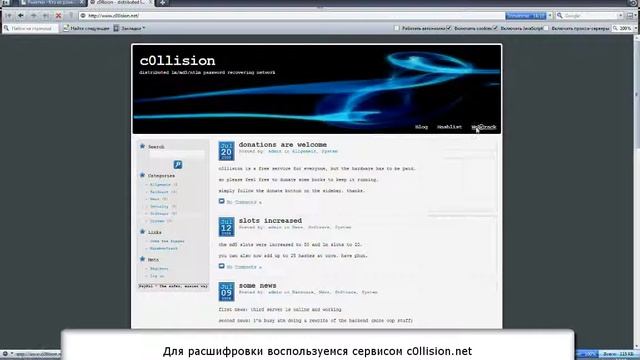The image size is (640, 360).
Task: Click admin author link on donations post
Action: (x=275, y=151)
